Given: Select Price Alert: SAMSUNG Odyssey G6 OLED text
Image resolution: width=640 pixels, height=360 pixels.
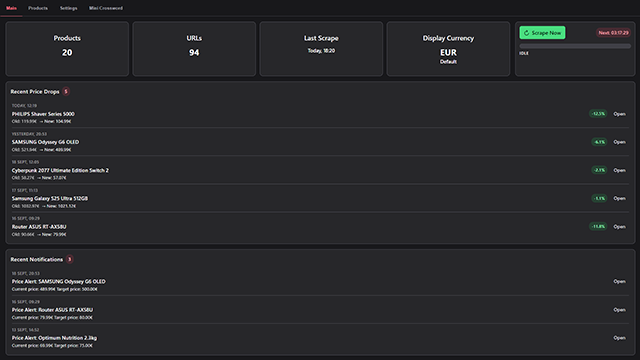Looking at the screenshot, I should pyautogui.click(x=58, y=282).
